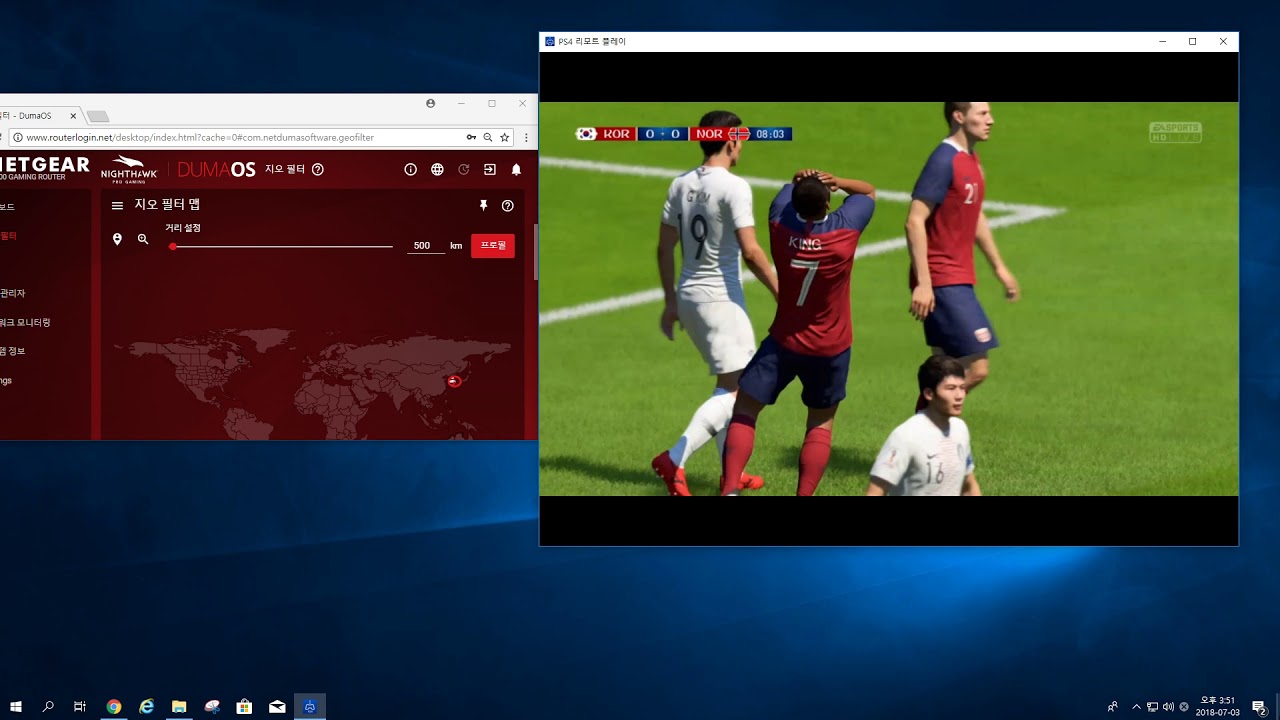Click the DUMAOS logo in the header

(x=216, y=170)
